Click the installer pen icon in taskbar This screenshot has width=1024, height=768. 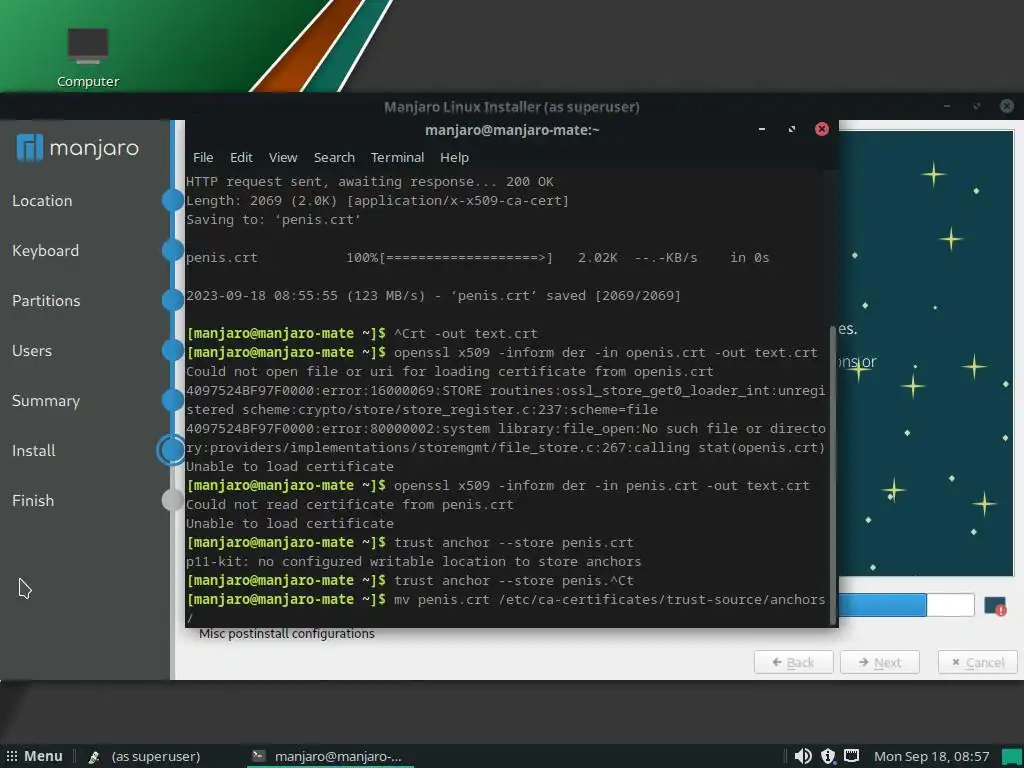(94, 756)
